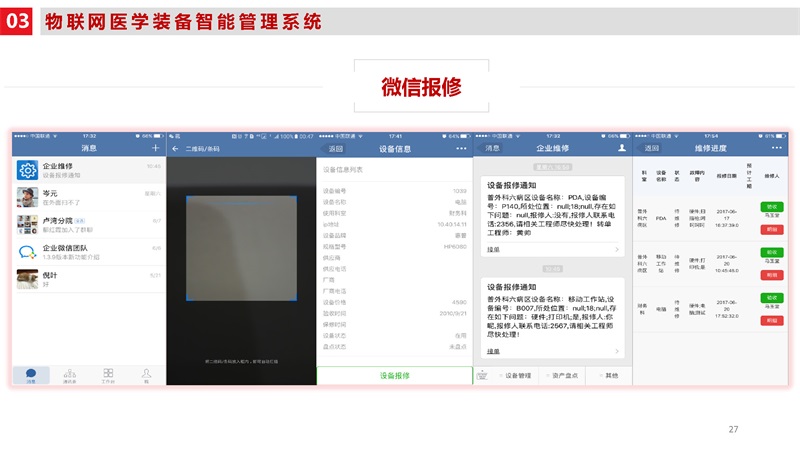800x450 pixels.
Task: Open the three-dot menu on 维修进度 screen
Action: [777, 148]
